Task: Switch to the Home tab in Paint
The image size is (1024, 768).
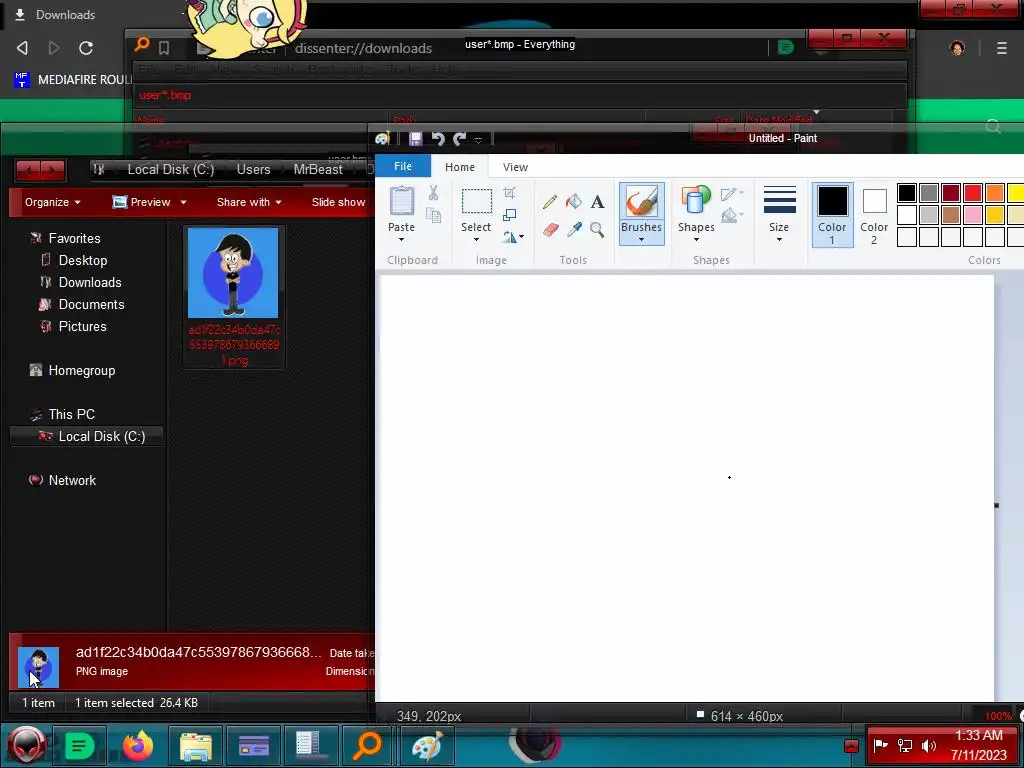Action: pyautogui.click(x=460, y=167)
